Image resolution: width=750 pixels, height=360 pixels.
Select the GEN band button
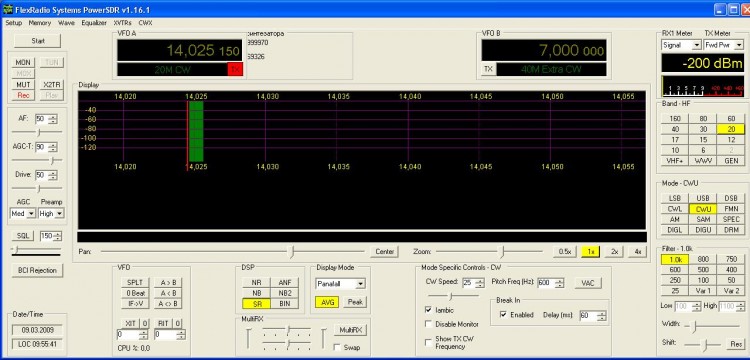[731, 161]
